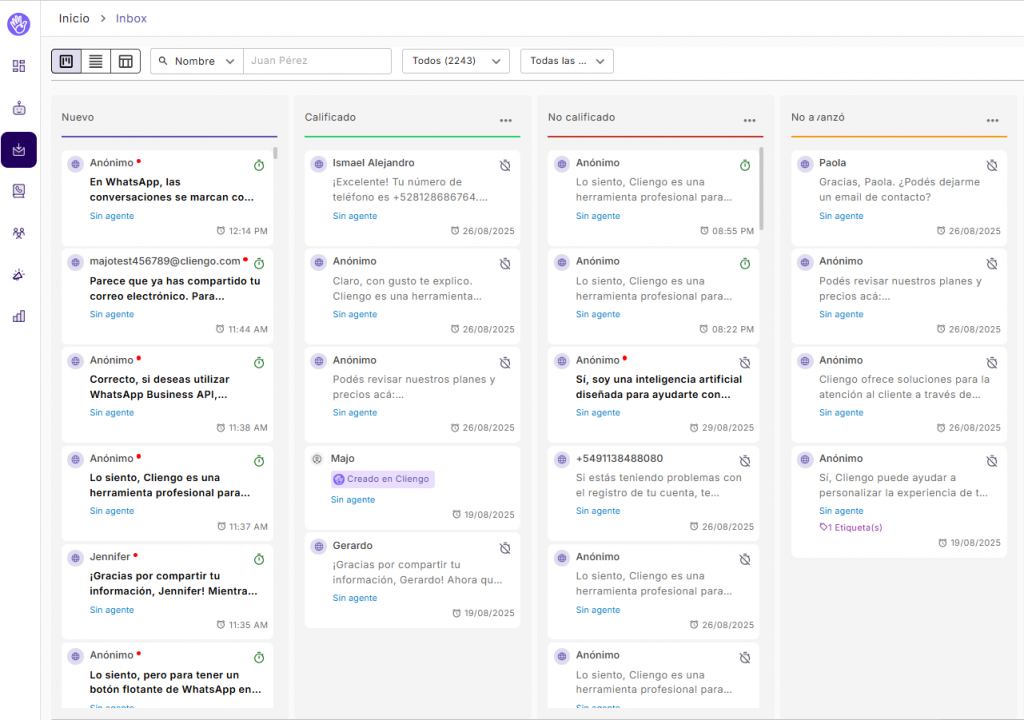Select the Calificado column header
Viewport: 1024px width, 720px height.
(x=330, y=117)
